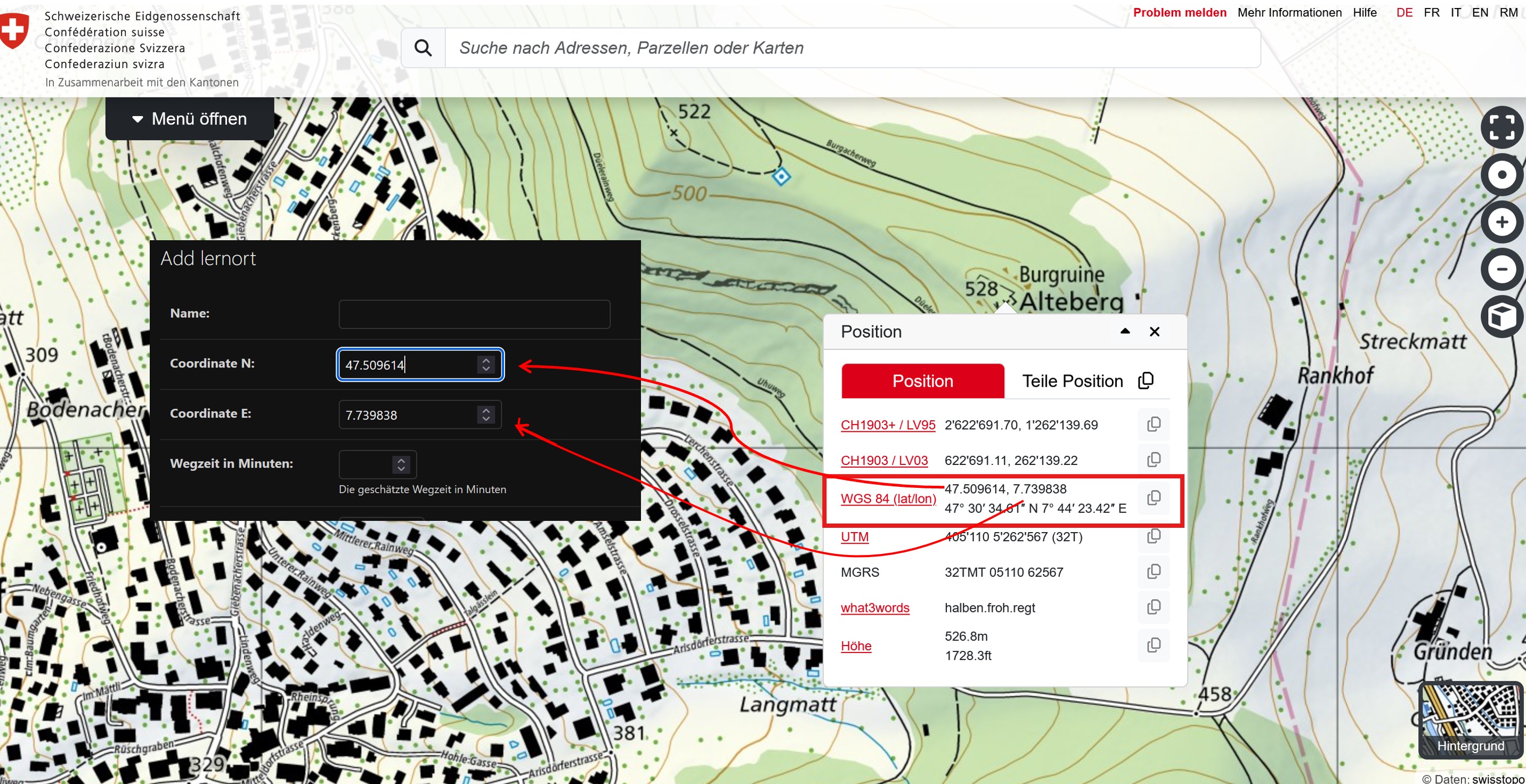Open the Hintergrund background selector
This screenshot has height=784, width=1526.
click(1470, 721)
